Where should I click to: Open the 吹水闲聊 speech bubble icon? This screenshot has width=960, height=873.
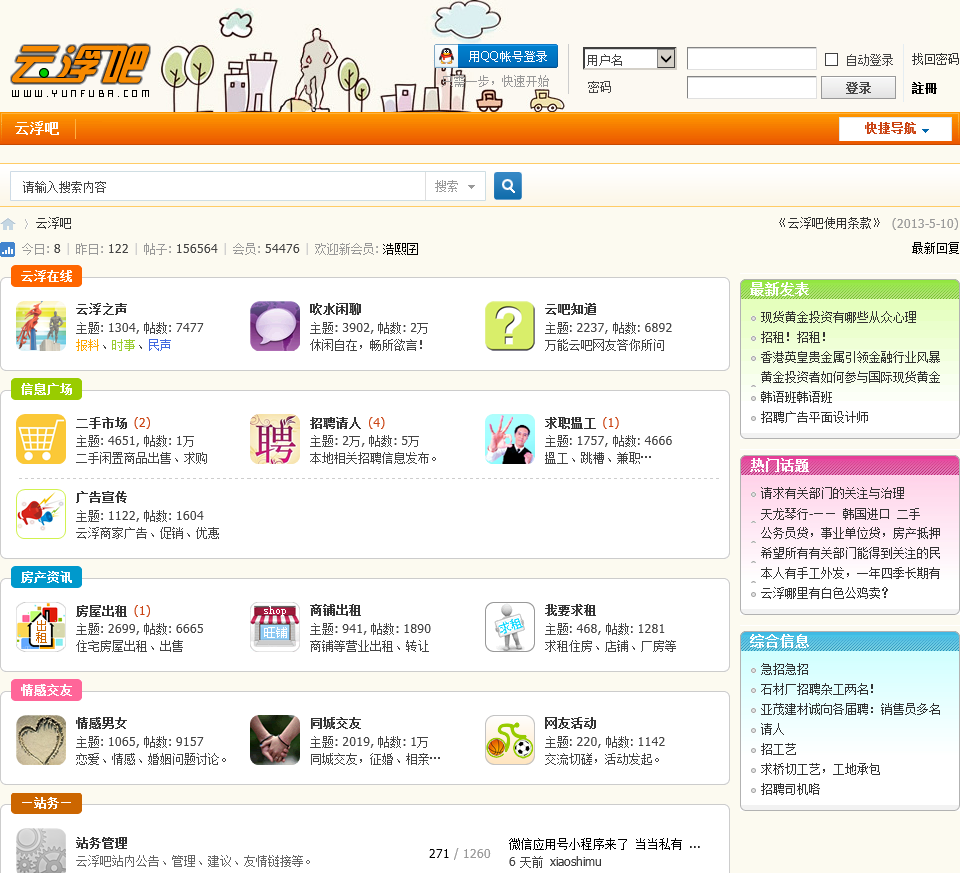(x=275, y=326)
